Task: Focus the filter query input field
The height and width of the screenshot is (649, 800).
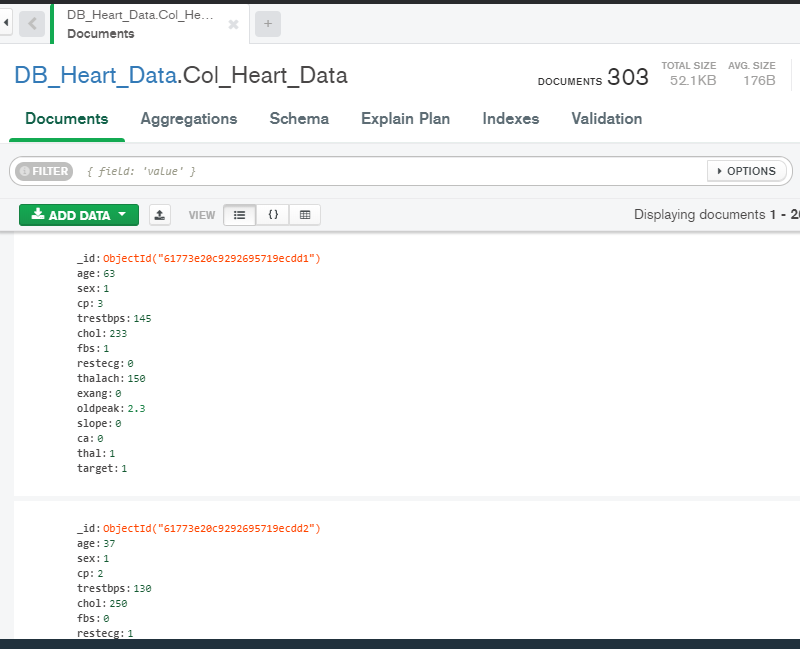Action: coord(393,171)
